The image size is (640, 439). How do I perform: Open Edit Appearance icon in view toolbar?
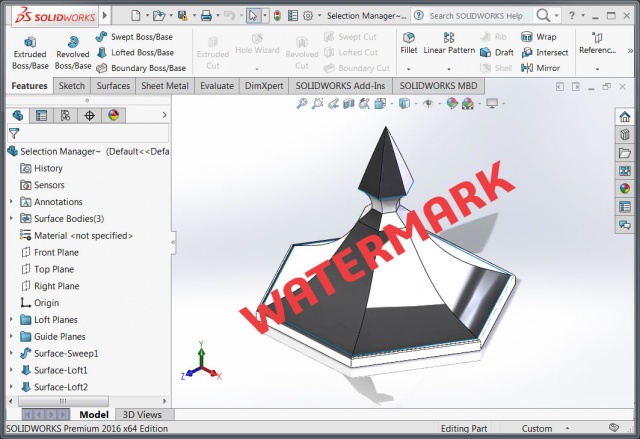click(x=452, y=104)
